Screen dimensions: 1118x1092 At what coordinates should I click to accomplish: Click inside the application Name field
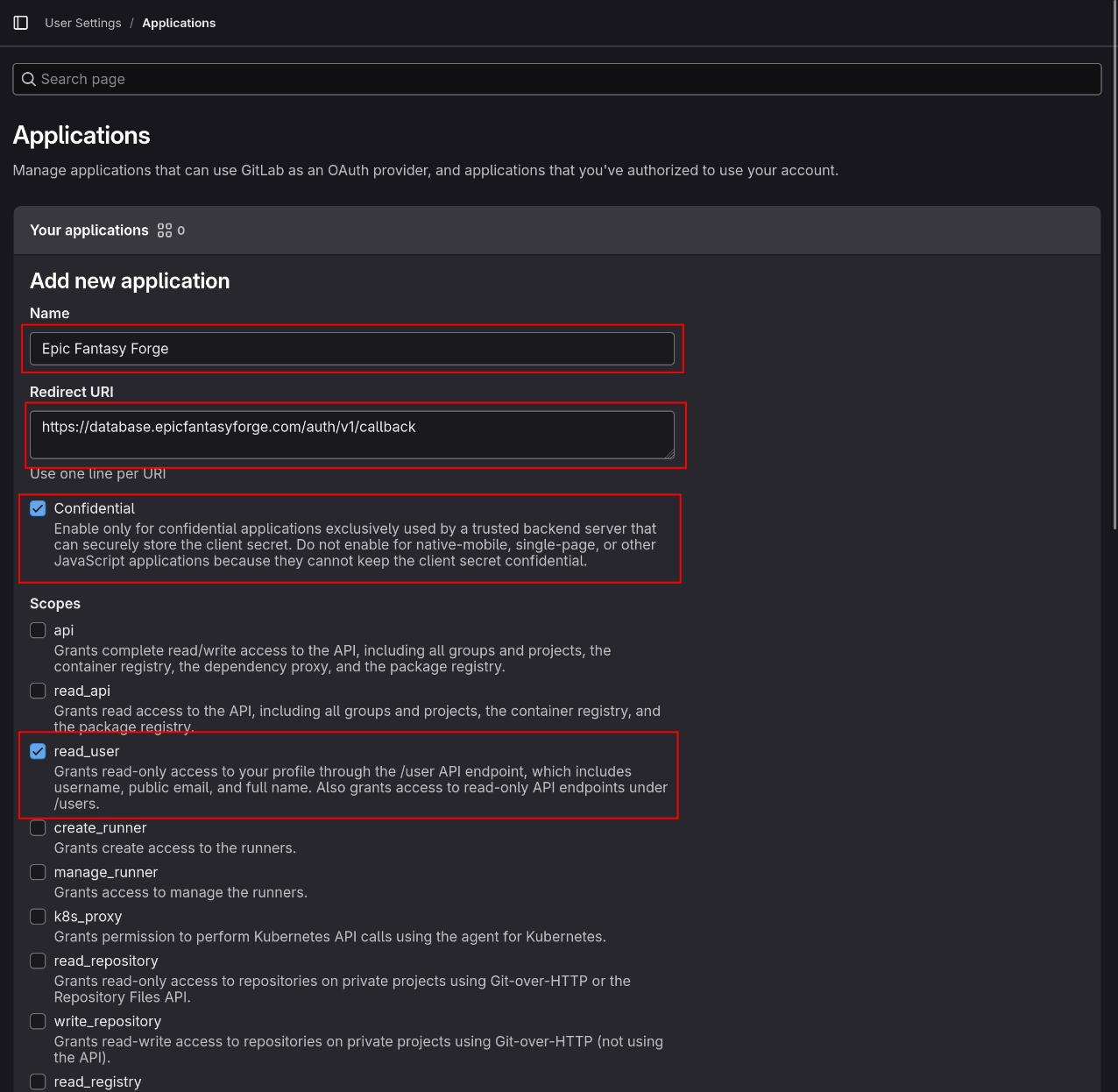[352, 348]
